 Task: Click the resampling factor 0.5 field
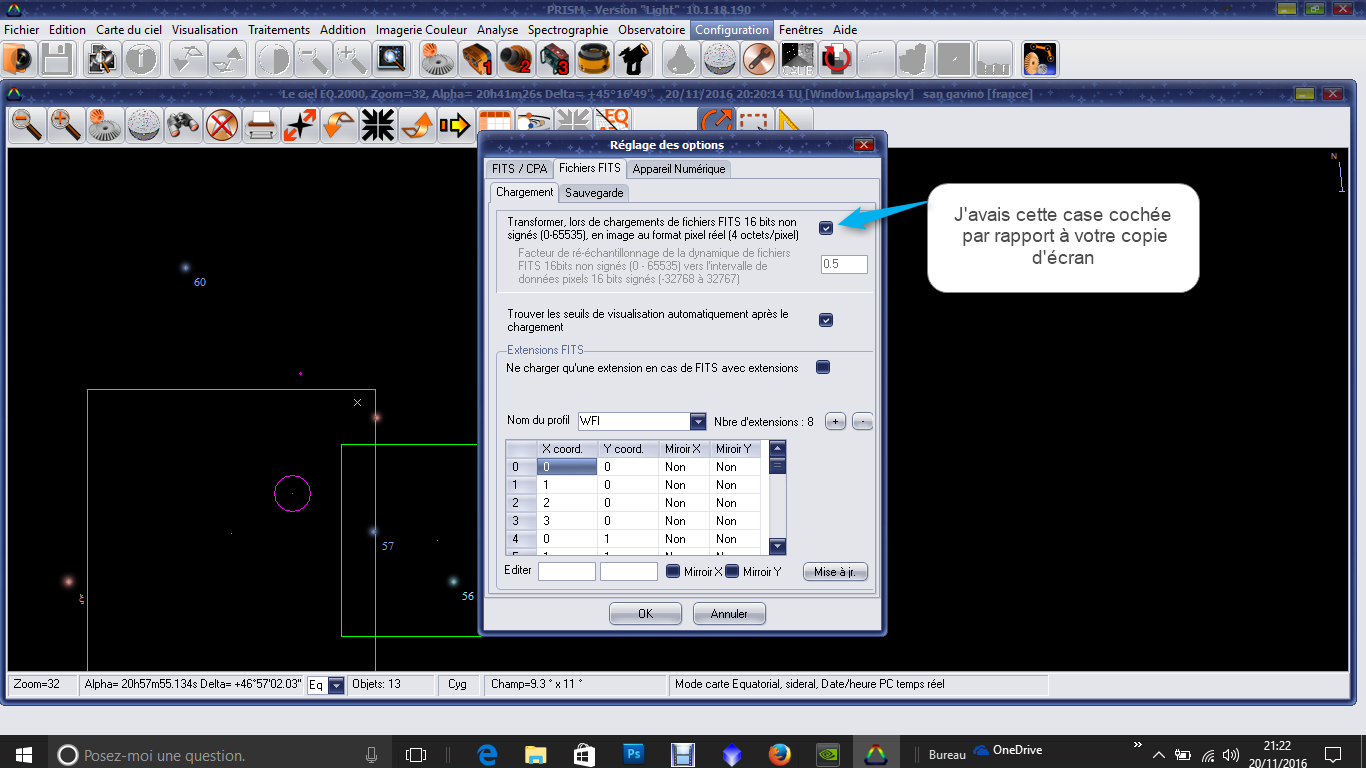point(844,264)
